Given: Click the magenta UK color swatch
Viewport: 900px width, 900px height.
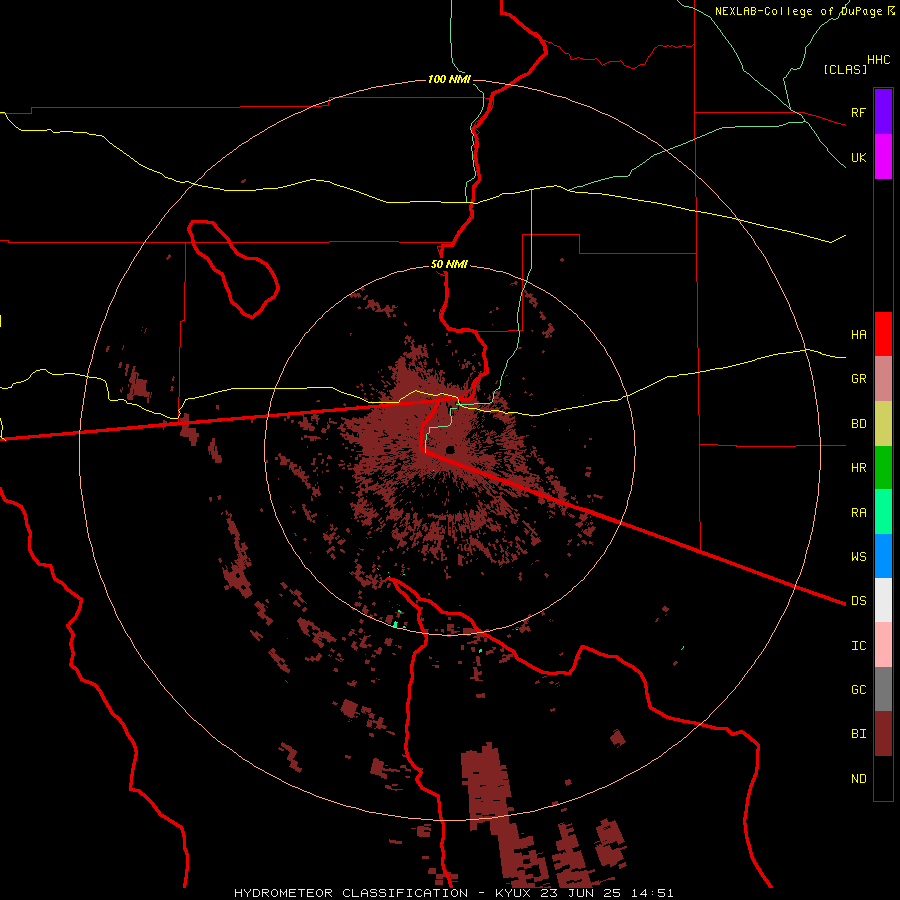Looking at the screenshot, I should tap(883, 157).
